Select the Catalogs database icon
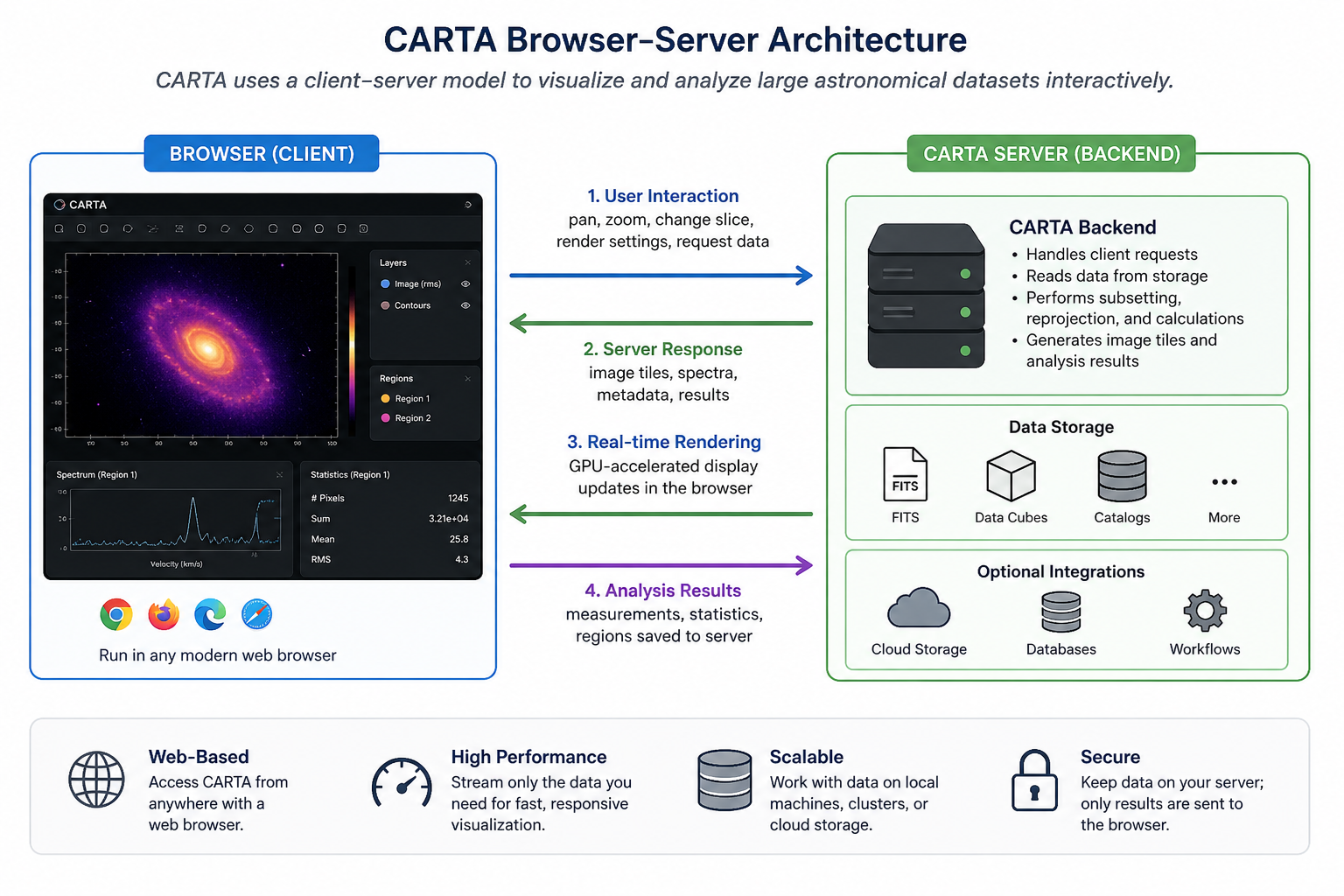This screenshot has height=896, width=1344. [x=1123, y=476]
